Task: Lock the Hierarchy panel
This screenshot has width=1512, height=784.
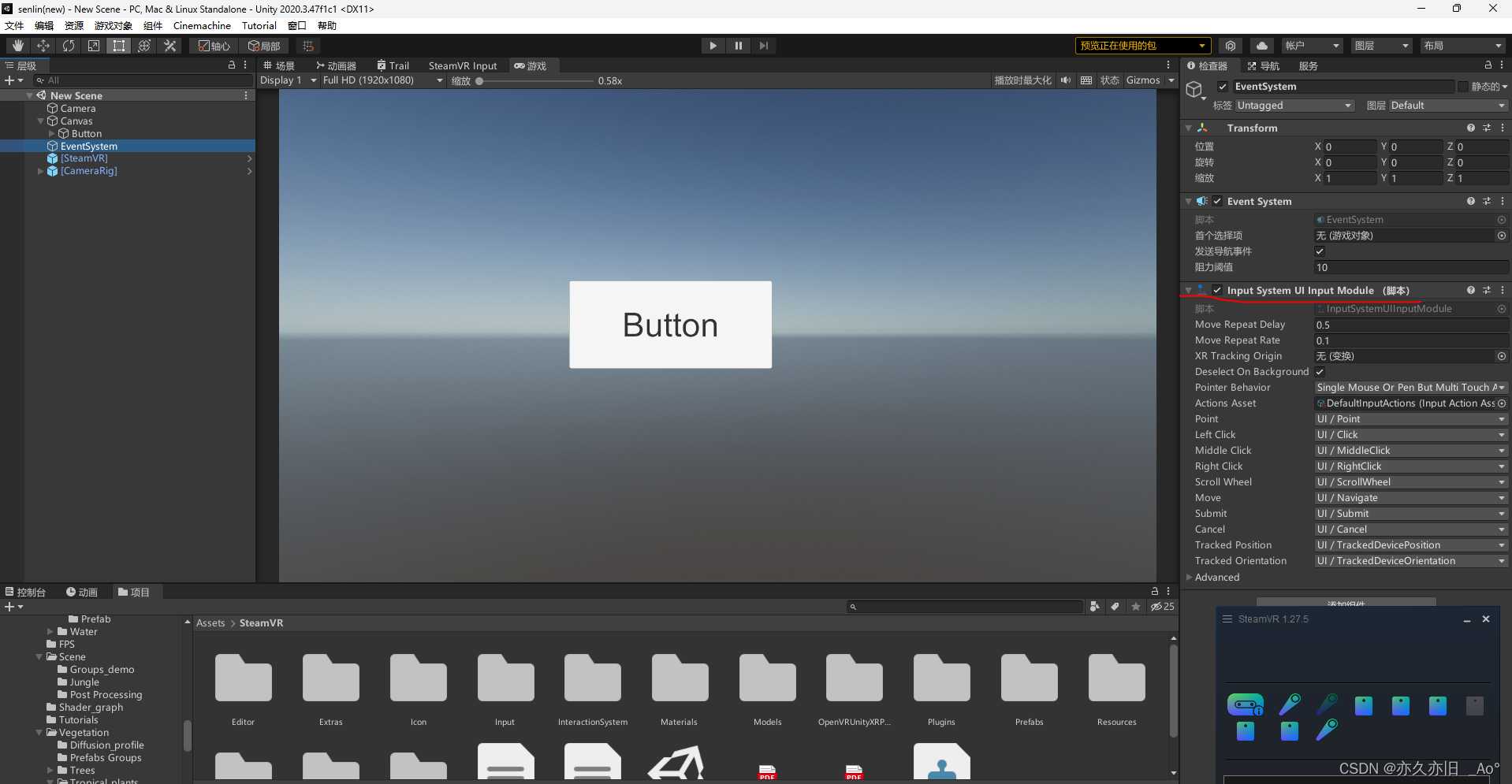Action: click(232, 65)
